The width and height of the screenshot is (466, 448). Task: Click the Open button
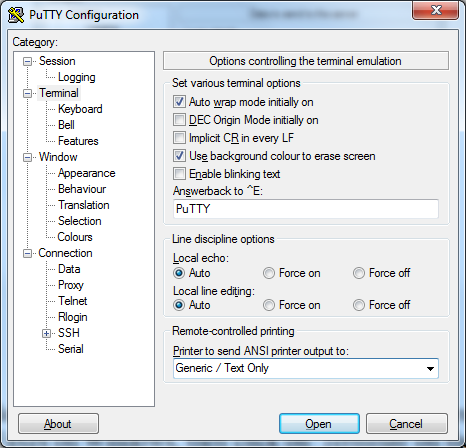point(319,424)
